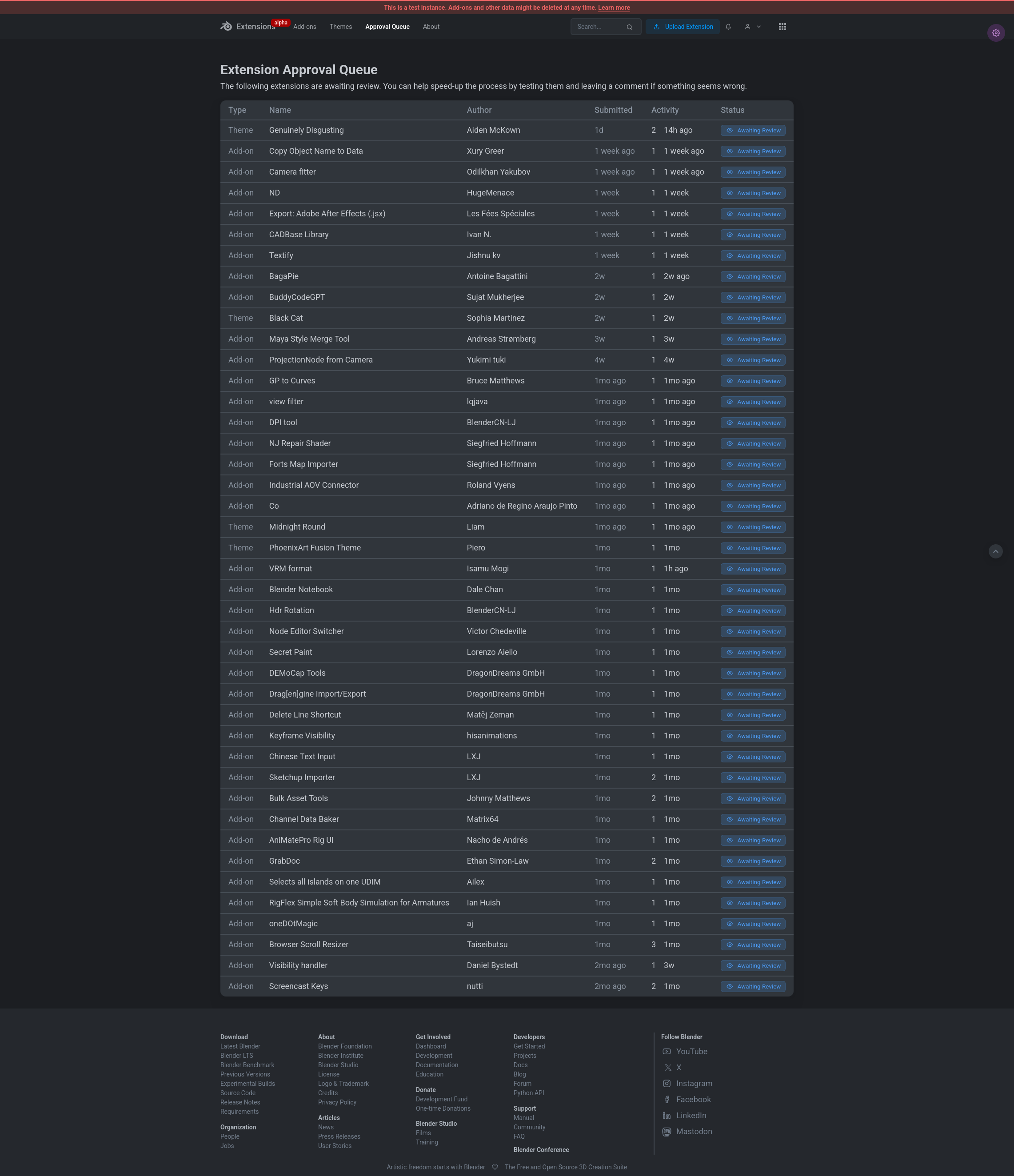Click Awaiting Review for VRM format

[x=753, y=569]
